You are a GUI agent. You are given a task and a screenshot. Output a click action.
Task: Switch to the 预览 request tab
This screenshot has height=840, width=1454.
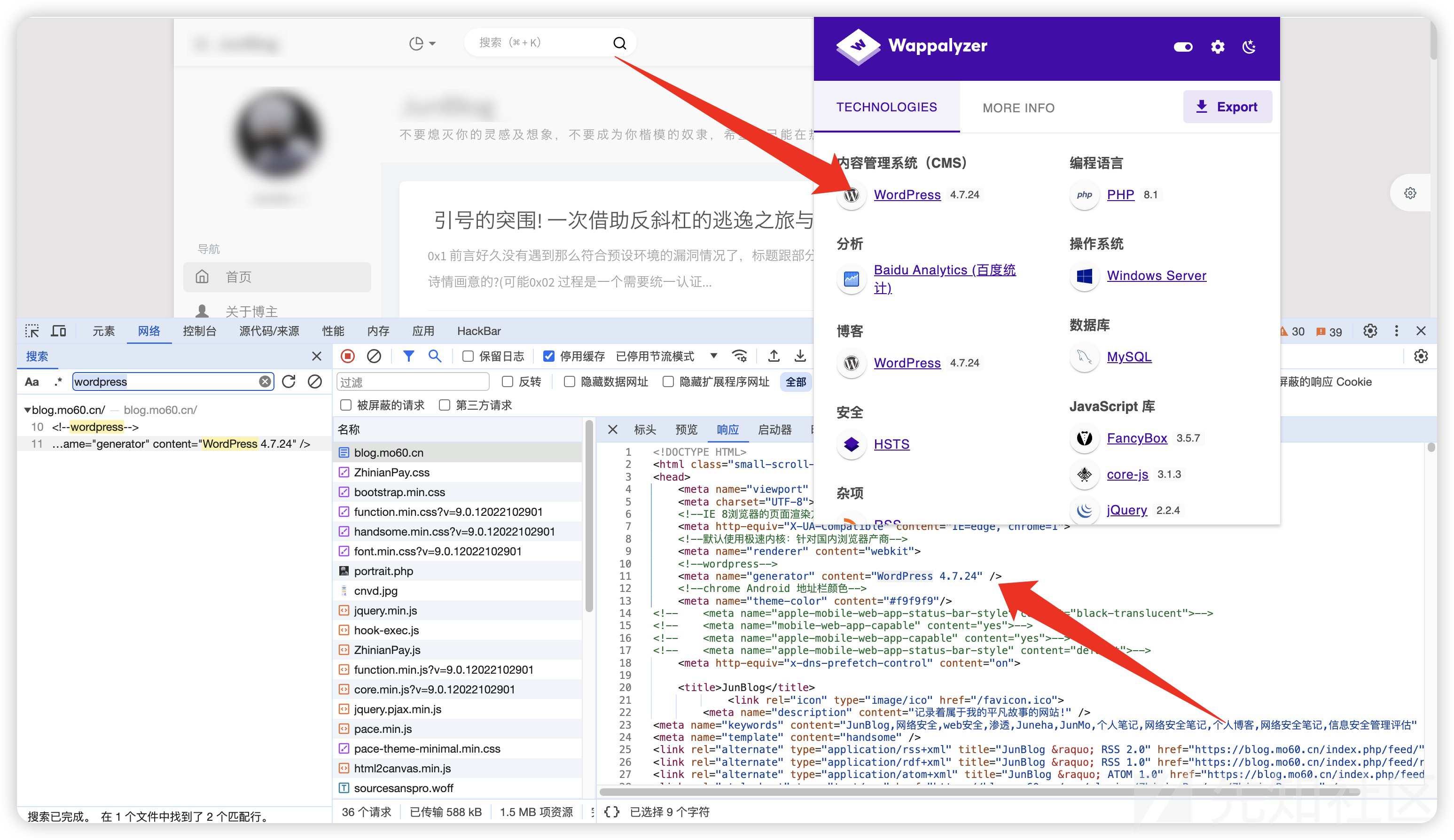tap(687, 430)
